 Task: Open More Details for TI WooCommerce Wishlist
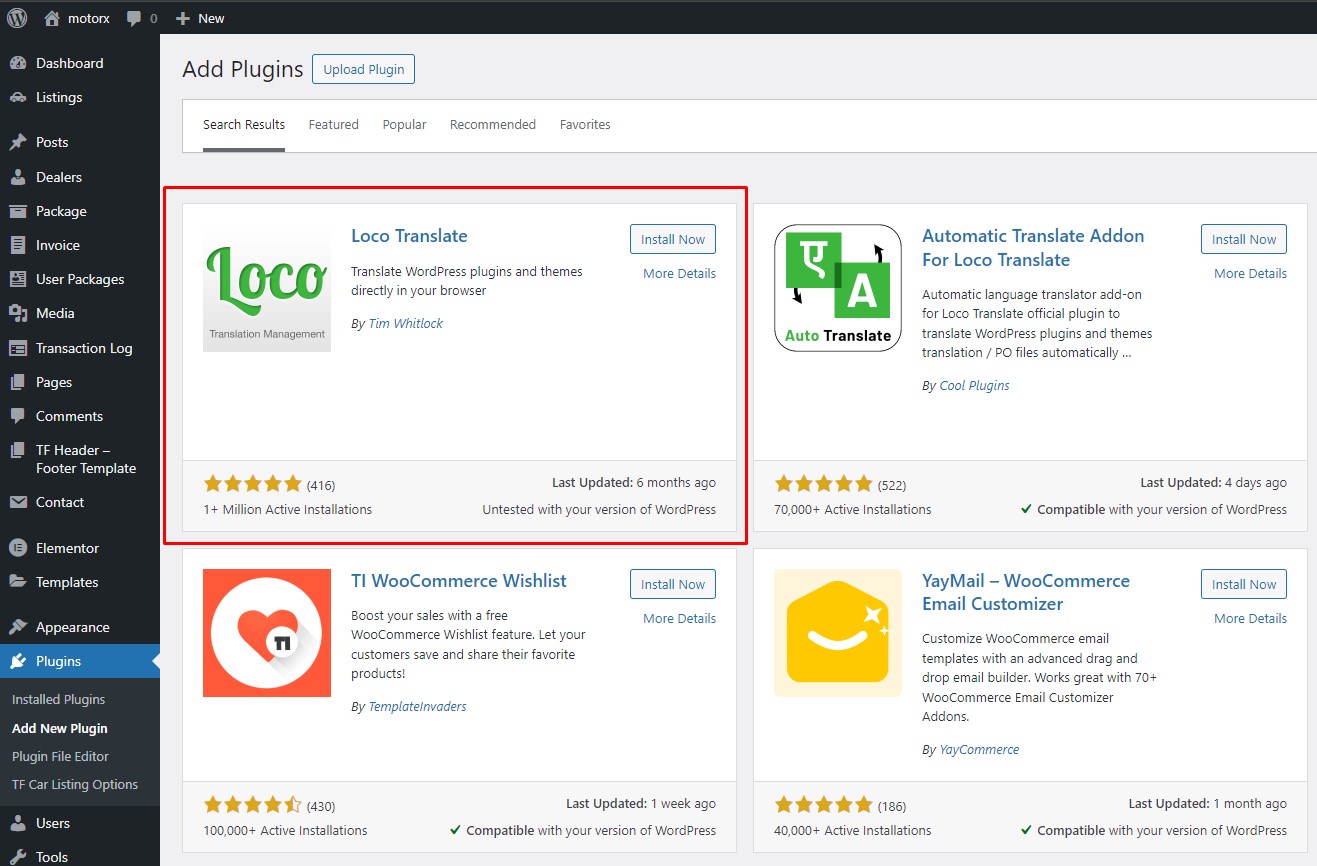[680, 618]
